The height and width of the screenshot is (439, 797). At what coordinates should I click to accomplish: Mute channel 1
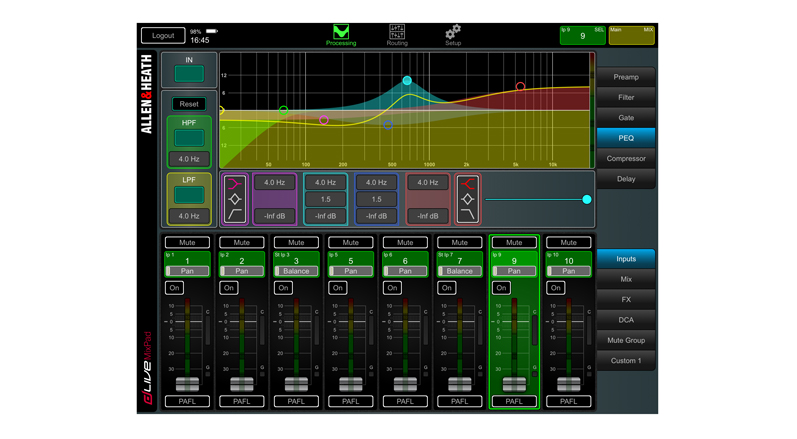187,242
